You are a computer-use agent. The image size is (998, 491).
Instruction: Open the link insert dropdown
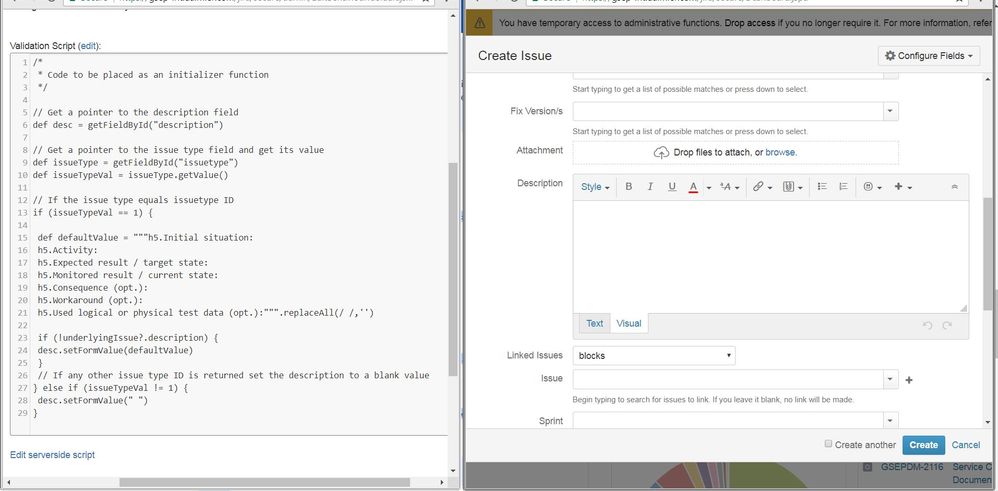(762, 187)
